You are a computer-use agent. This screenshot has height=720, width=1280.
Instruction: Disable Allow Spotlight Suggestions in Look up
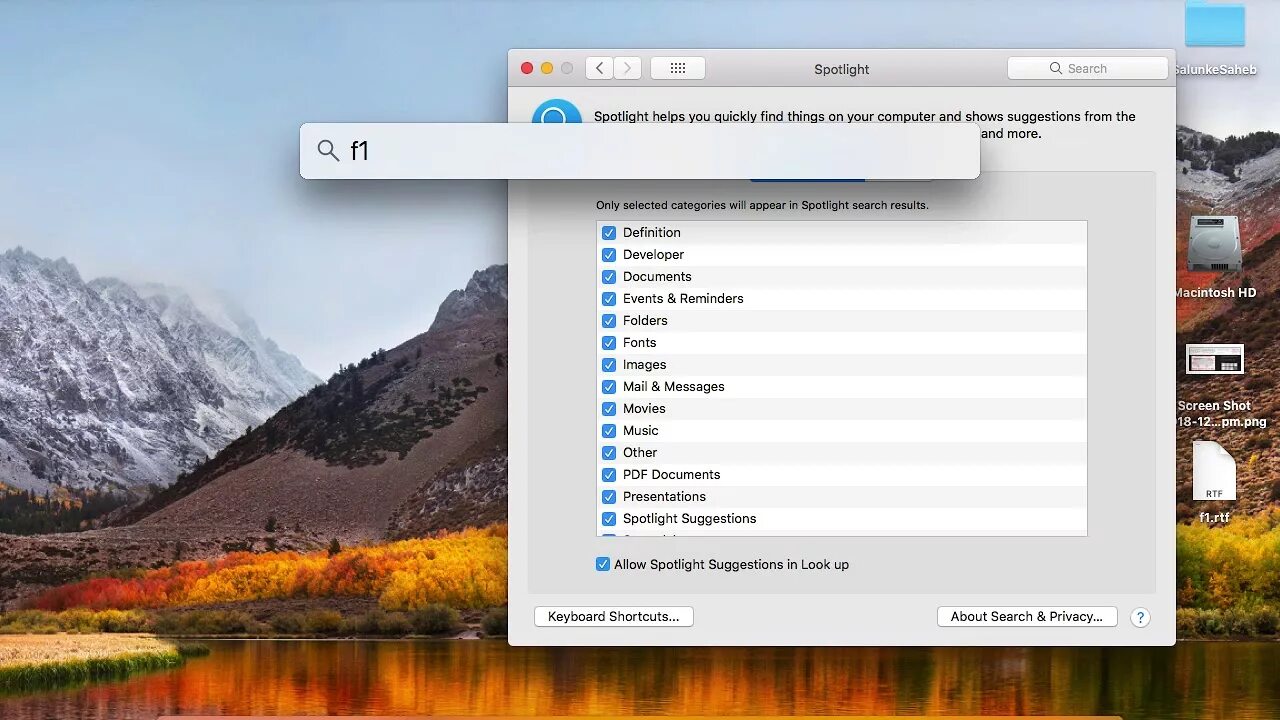tap(603, 565)
